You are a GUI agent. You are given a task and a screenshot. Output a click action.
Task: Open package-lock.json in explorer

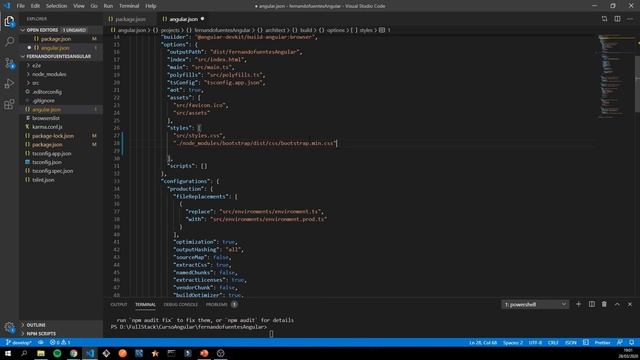(53, 136)
